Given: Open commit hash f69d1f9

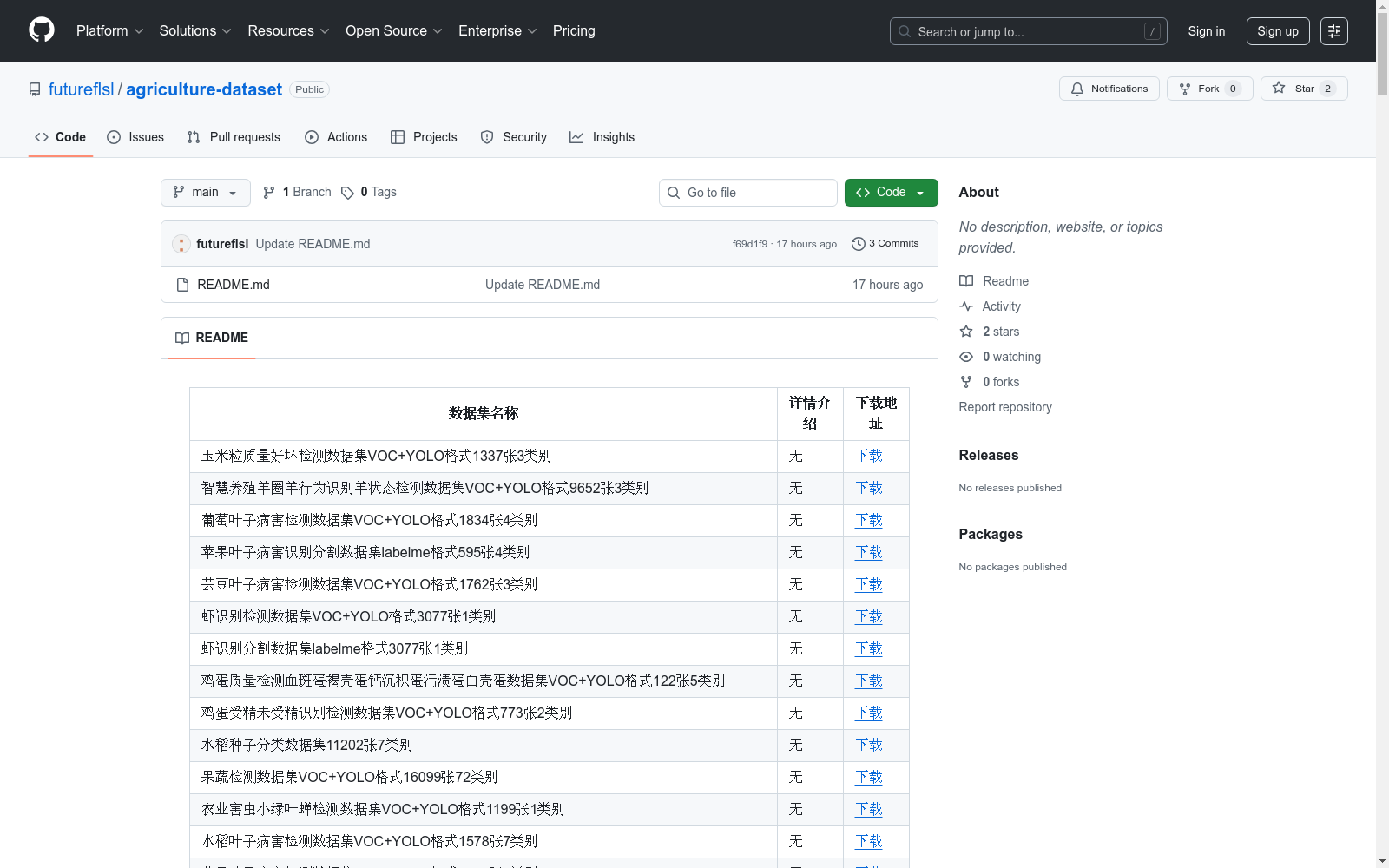Looking at the screenshot, I should (750, 244).
